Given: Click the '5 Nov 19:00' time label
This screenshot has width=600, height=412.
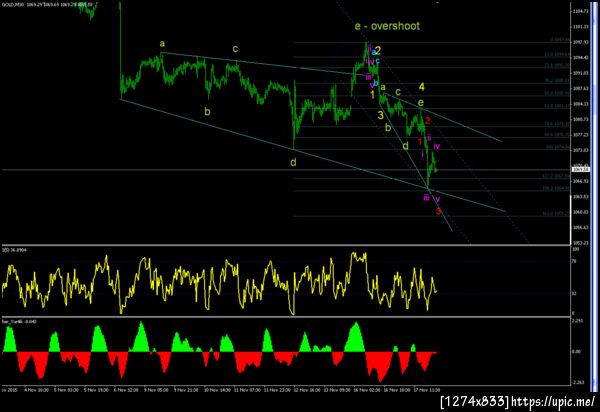Looking at the screenshot, I should click(96, 390).
